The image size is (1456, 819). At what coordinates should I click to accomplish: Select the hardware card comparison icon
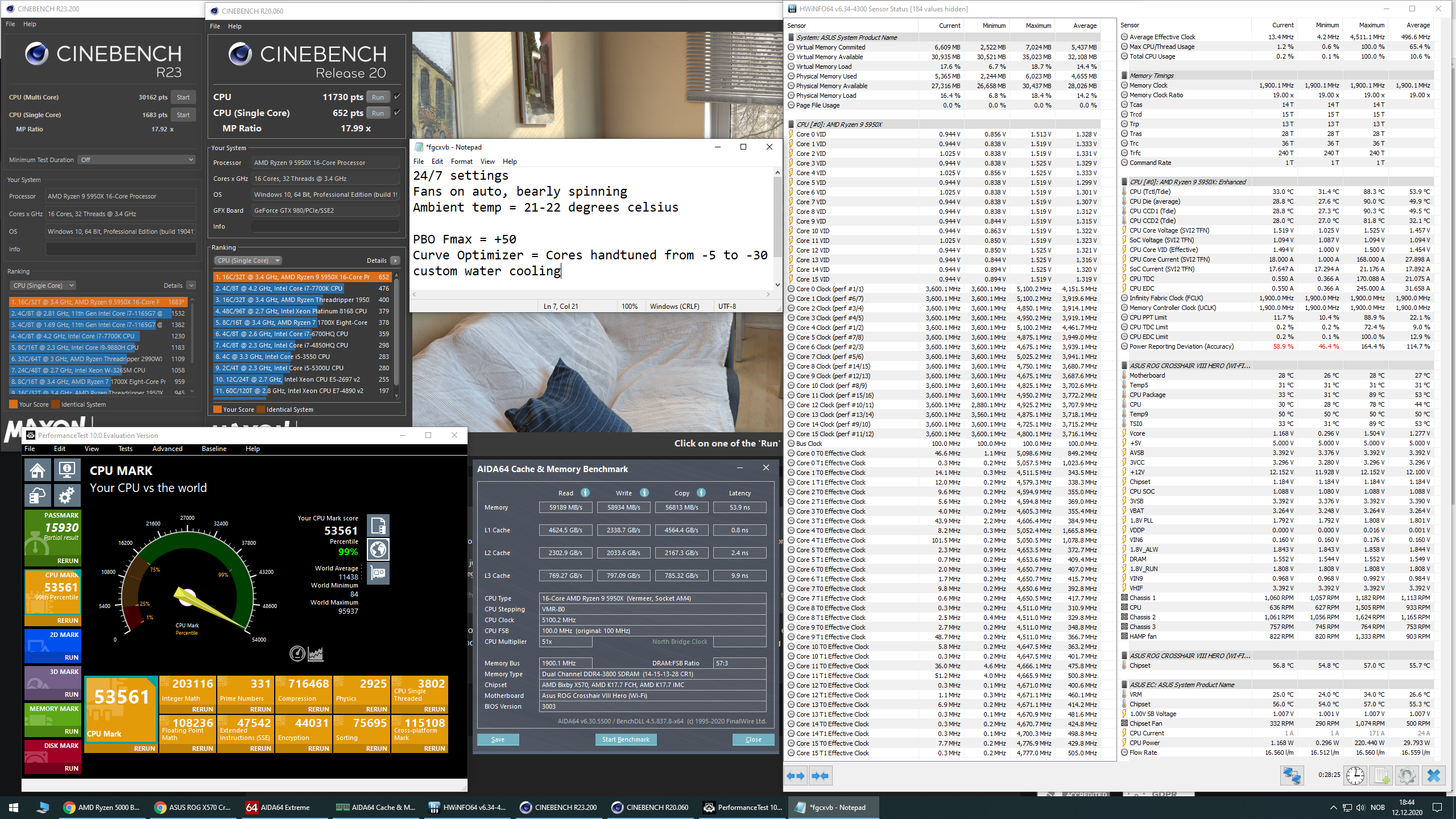click(378, 573)
